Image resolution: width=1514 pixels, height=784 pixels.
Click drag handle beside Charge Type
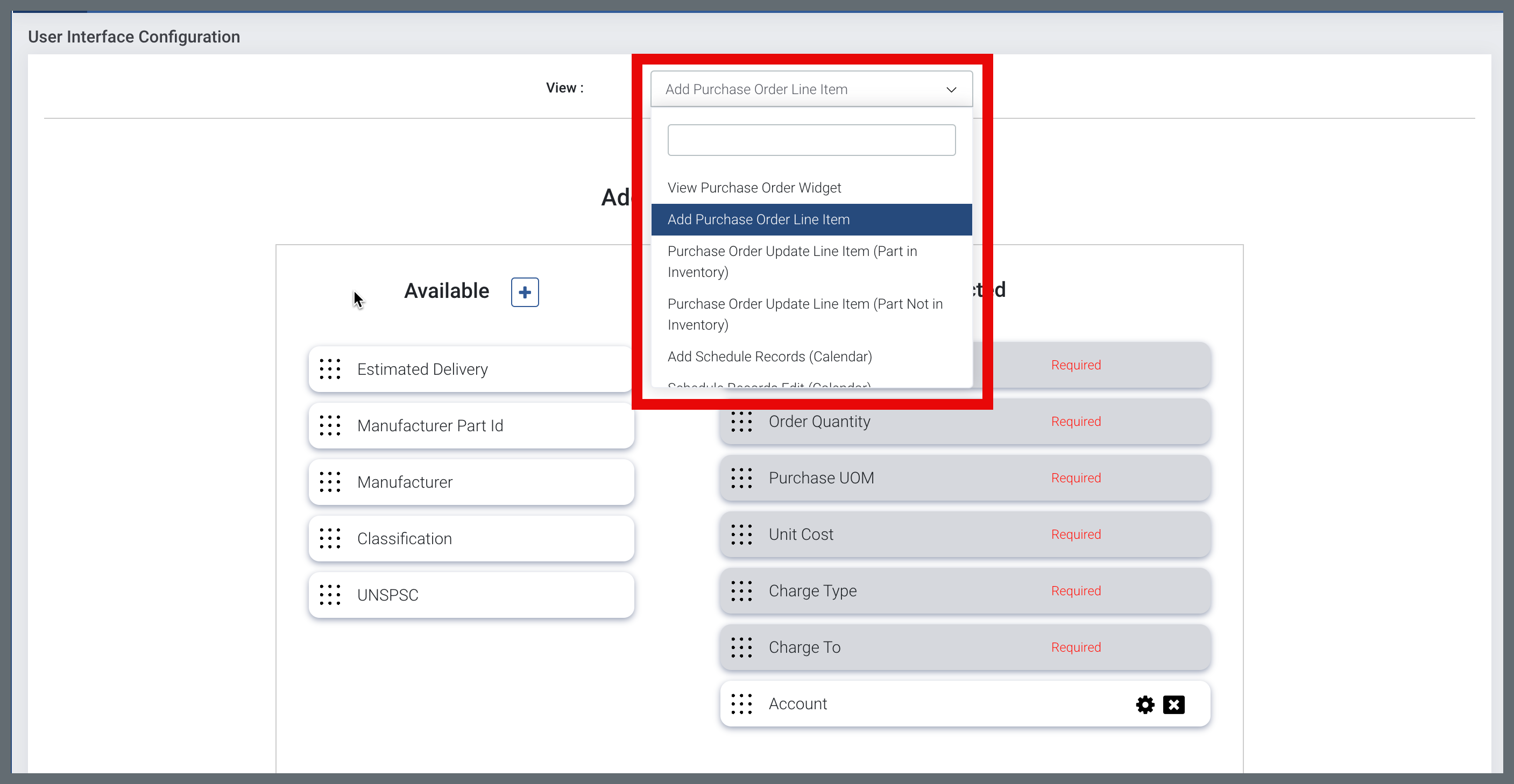point(741,591)
